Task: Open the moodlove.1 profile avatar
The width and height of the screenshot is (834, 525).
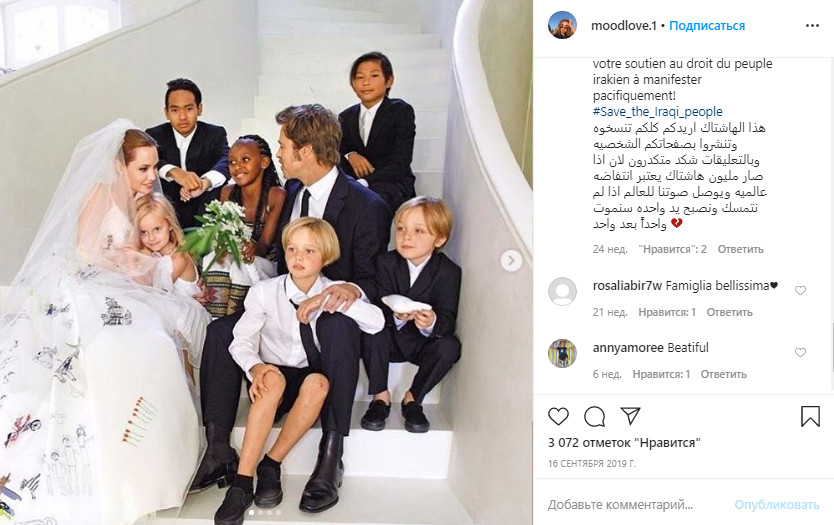Action: [x=562, y=25]
